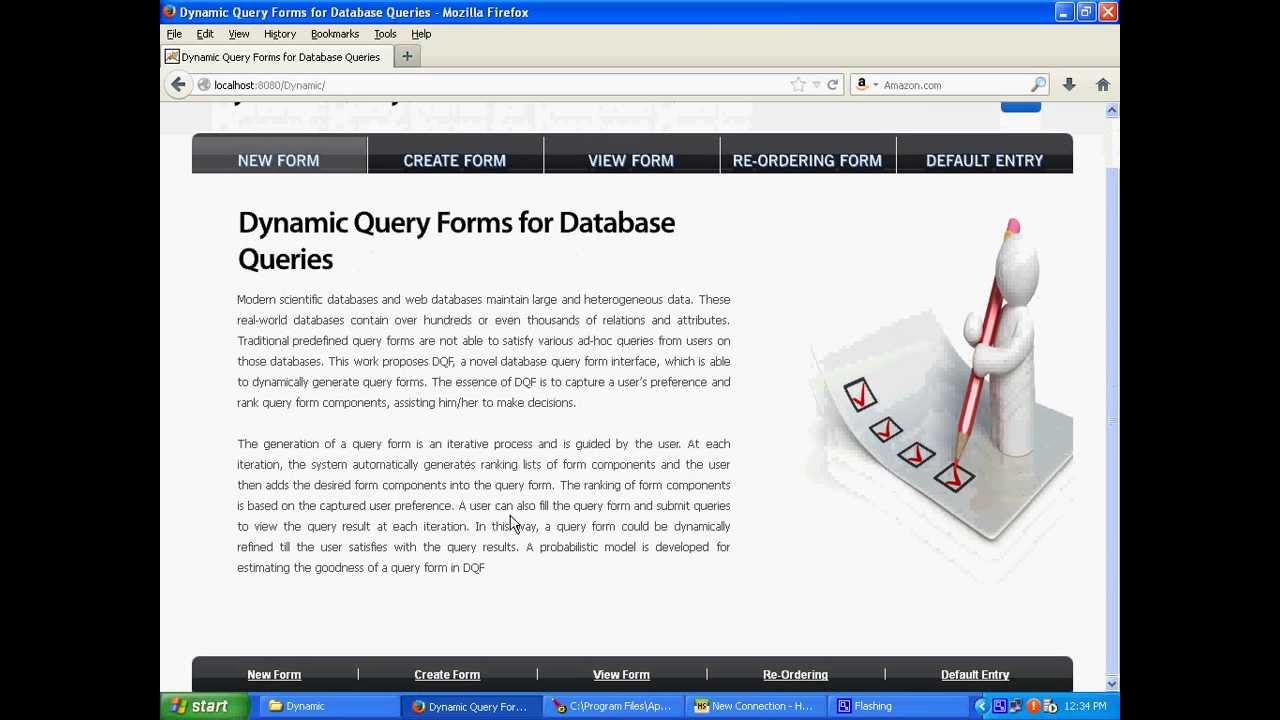The width and height of the screenshot is (1280, 720).
Task: Click the page favicon in the tab
Action: click(x=172, y=57)
